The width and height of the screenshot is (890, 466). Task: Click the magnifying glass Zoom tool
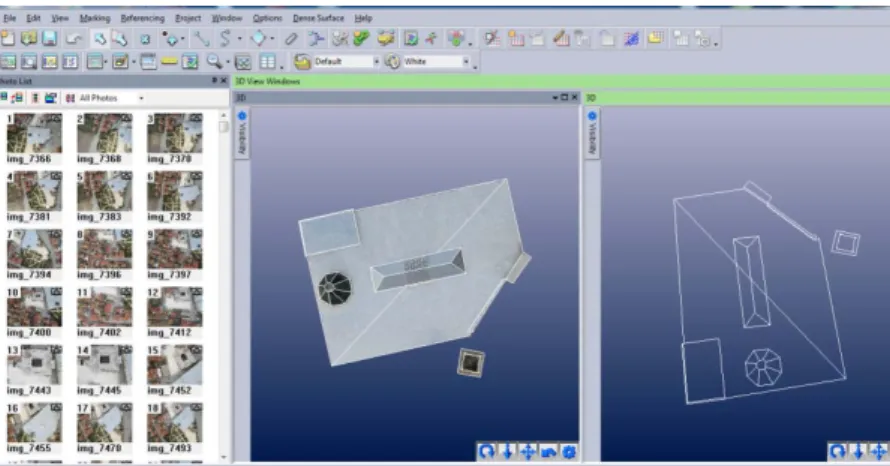[214, 61]
